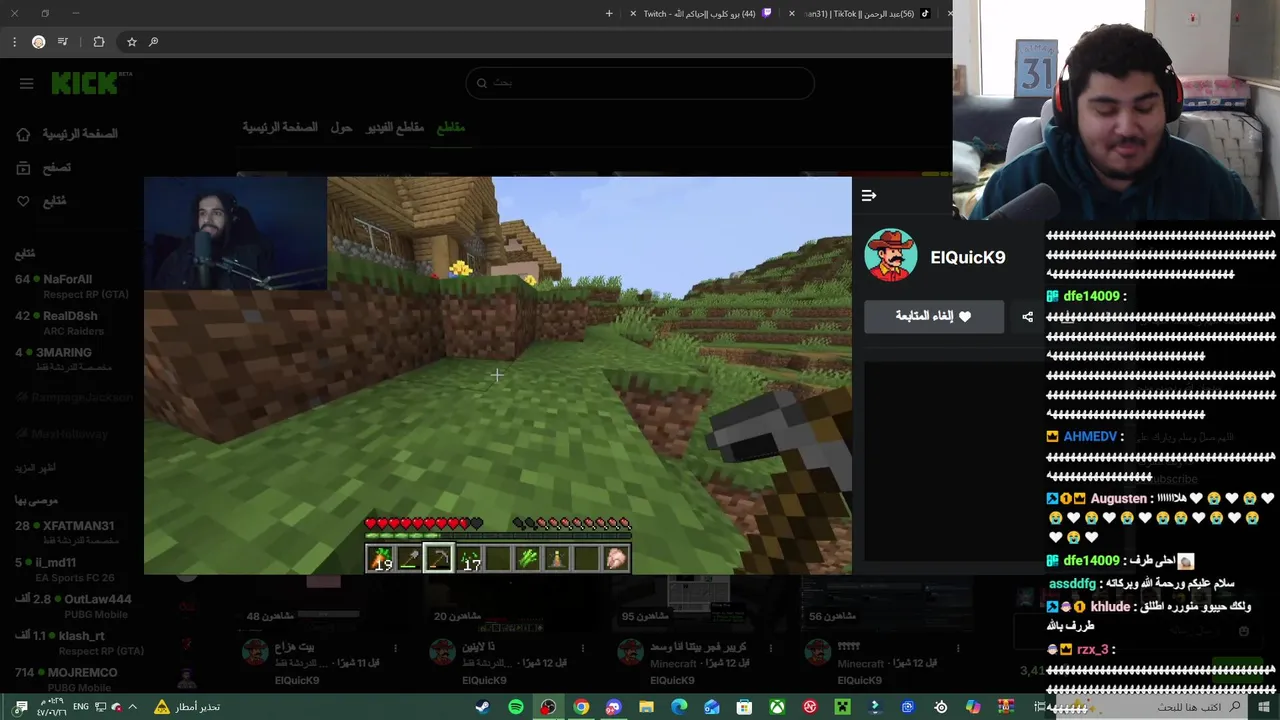The width and height of the screenshot is (1280, 720).
Task: Open the Chrome three-dot menu
Action: coord(14,42)
